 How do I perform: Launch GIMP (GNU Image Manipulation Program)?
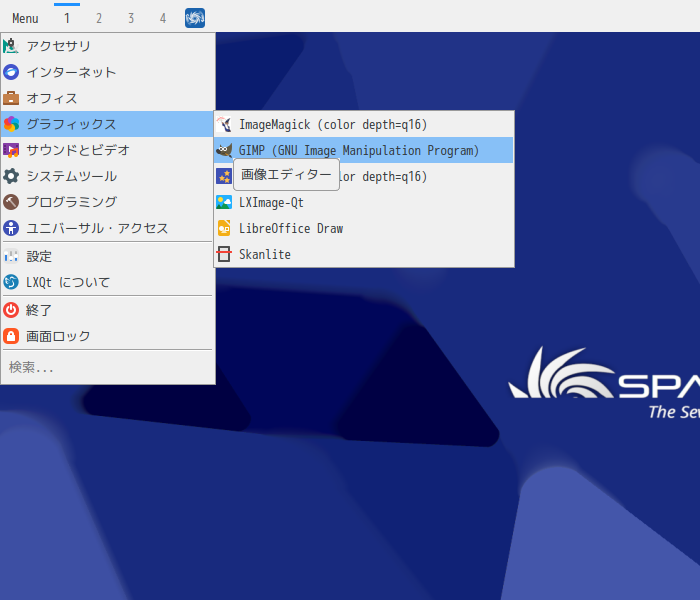click(x=364, y=150)
